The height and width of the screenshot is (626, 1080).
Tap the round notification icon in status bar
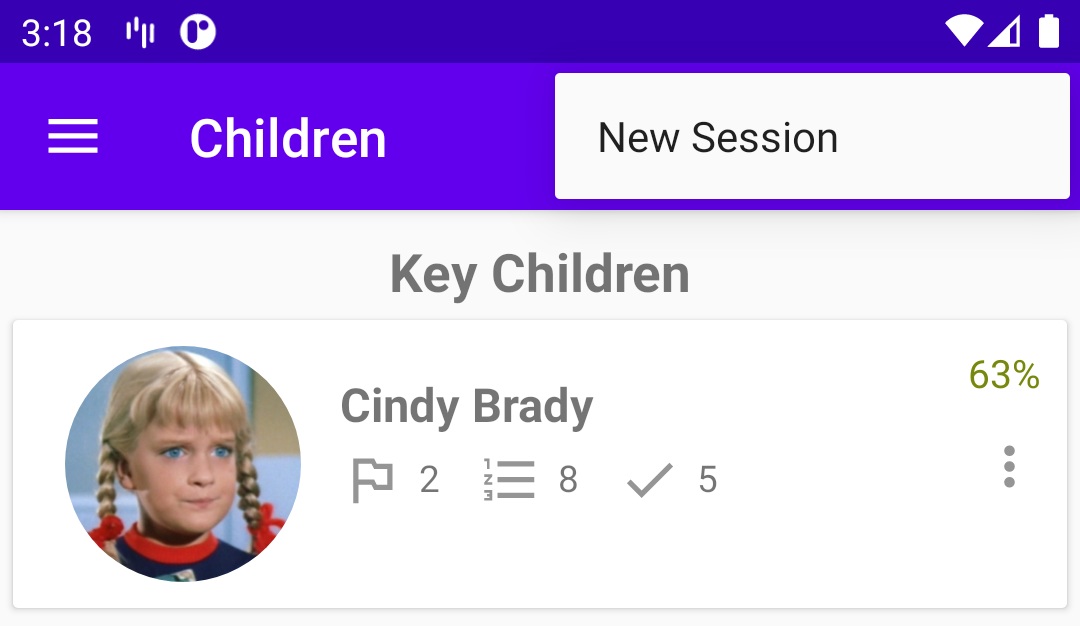click(x=198, y=33)
